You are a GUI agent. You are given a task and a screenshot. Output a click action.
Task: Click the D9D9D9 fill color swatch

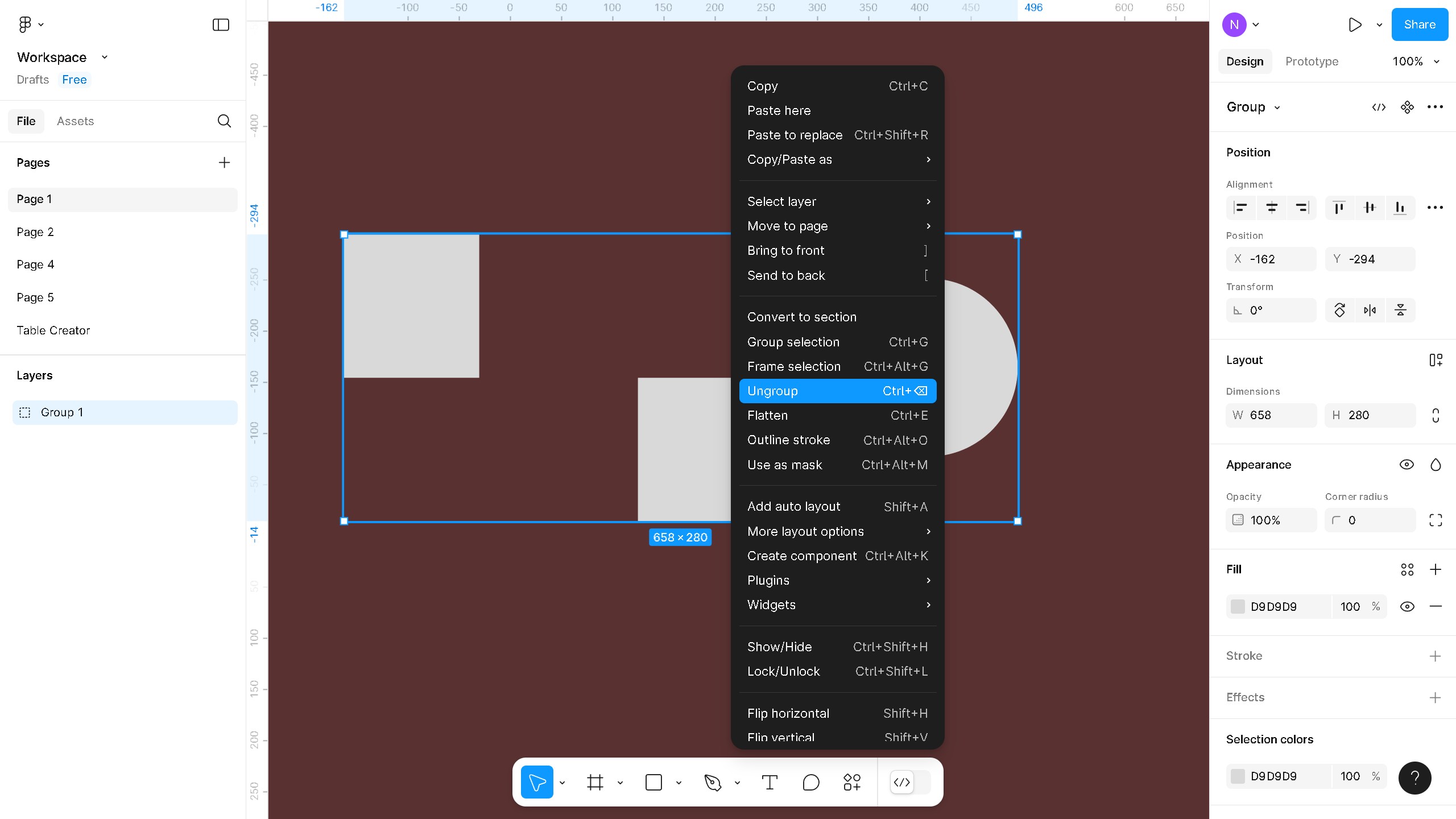(1238, 606)
